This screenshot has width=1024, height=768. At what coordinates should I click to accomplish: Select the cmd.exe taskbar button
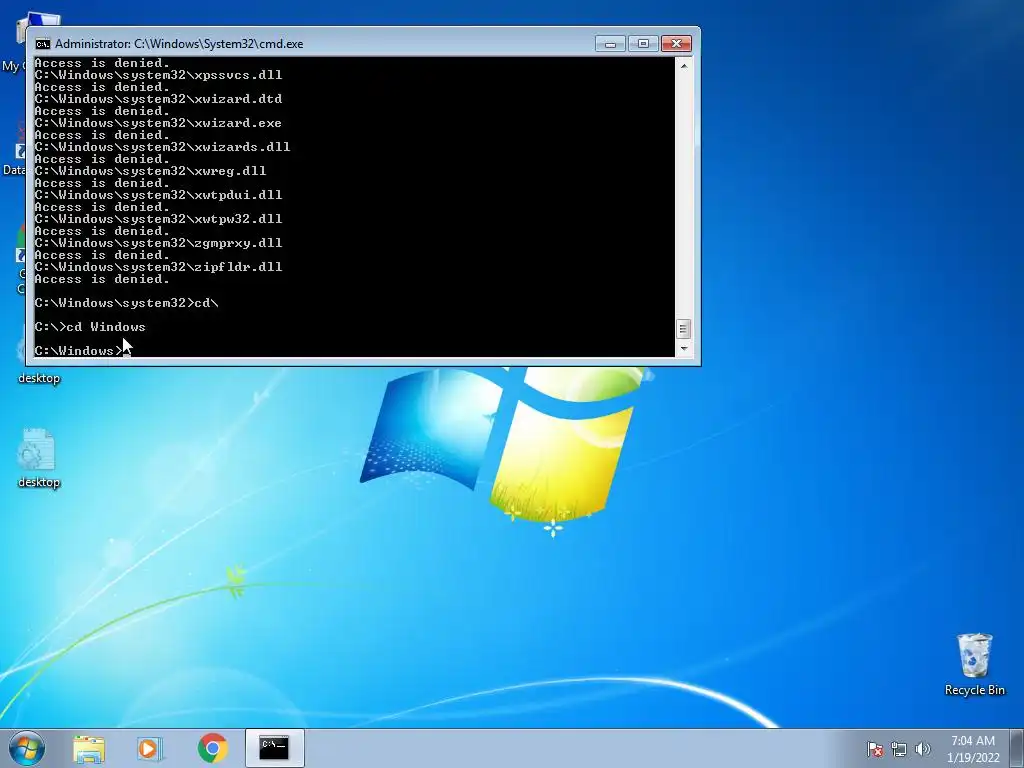tap(274, 748)
